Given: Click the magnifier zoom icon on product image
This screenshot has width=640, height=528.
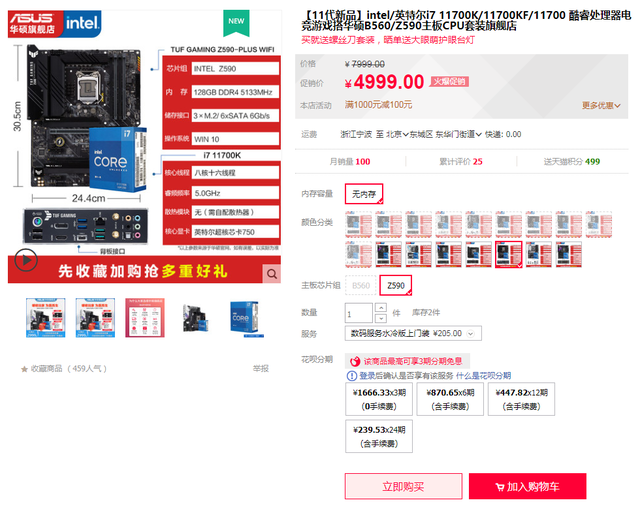Looking at the screenshot, I should (271, 274).
